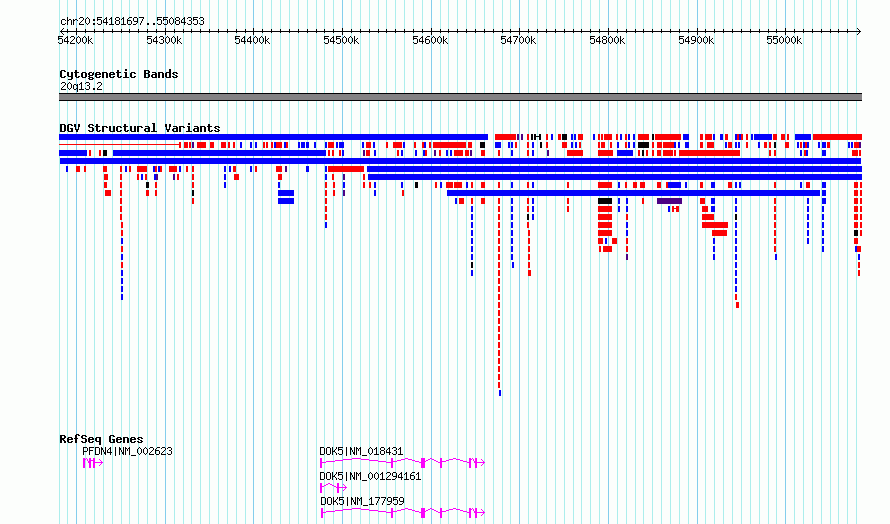
Task: Click the short DOK5 NM_001294161 transcript glyph
Action: [x=334, y=488]
